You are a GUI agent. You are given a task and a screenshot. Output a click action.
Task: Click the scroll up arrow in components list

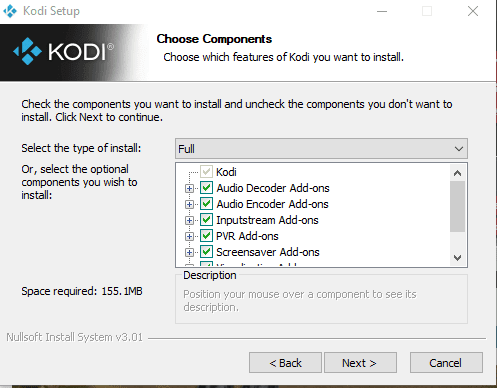click(x=457, y=173)
